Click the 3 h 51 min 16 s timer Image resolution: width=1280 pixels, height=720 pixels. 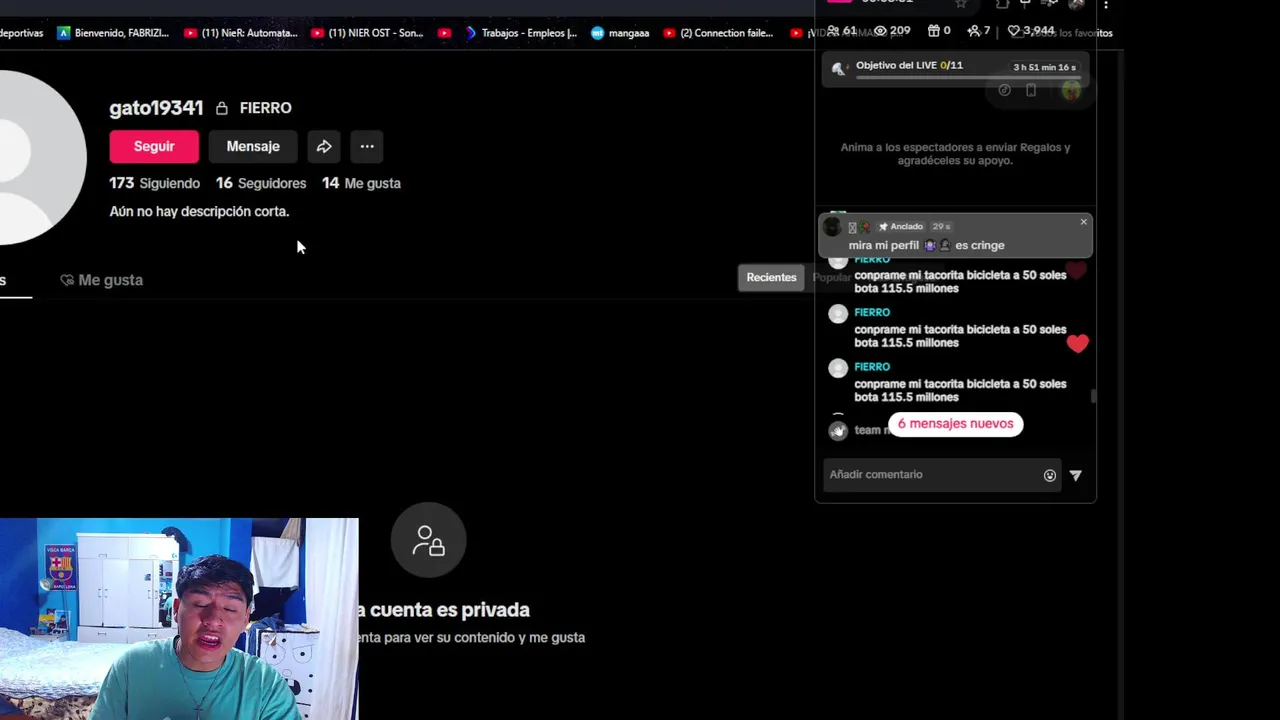click(1044, 67)
